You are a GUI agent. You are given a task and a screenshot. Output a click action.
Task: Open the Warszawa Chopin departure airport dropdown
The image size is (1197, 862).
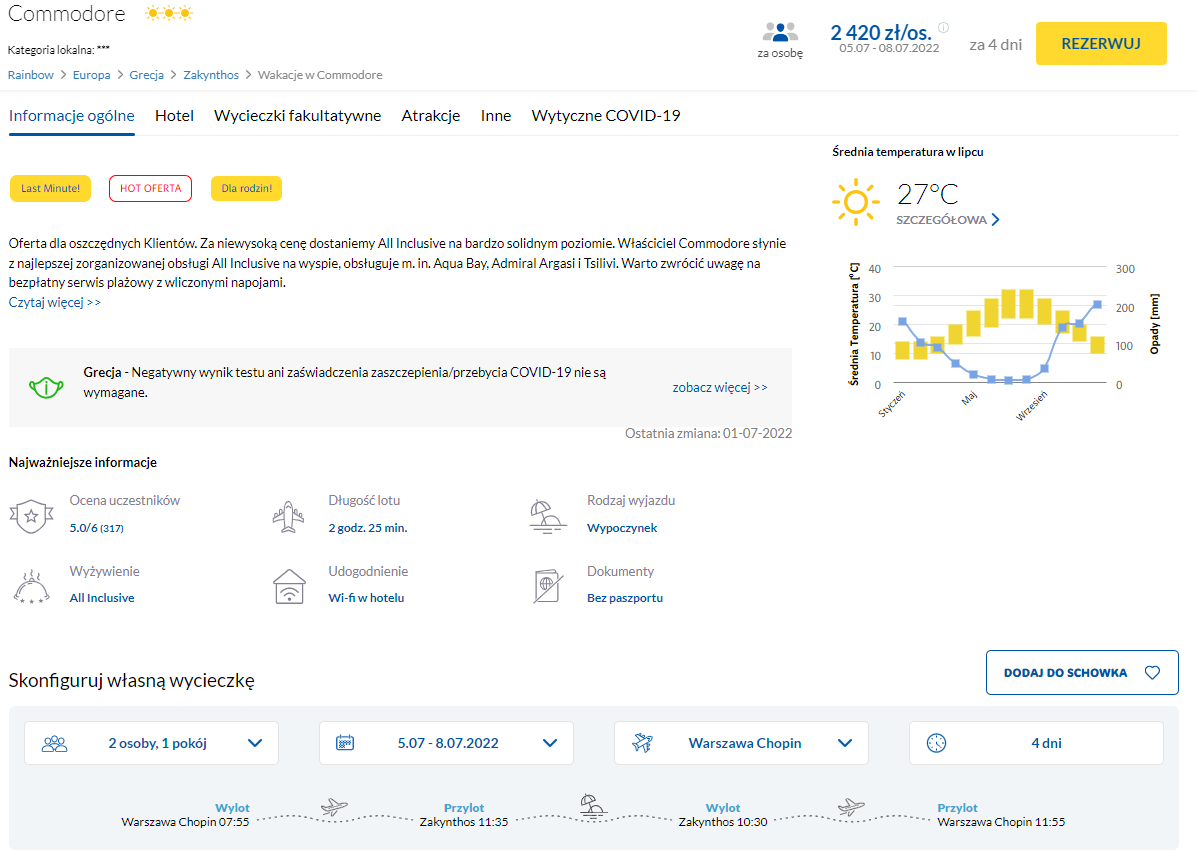point(741,743)
